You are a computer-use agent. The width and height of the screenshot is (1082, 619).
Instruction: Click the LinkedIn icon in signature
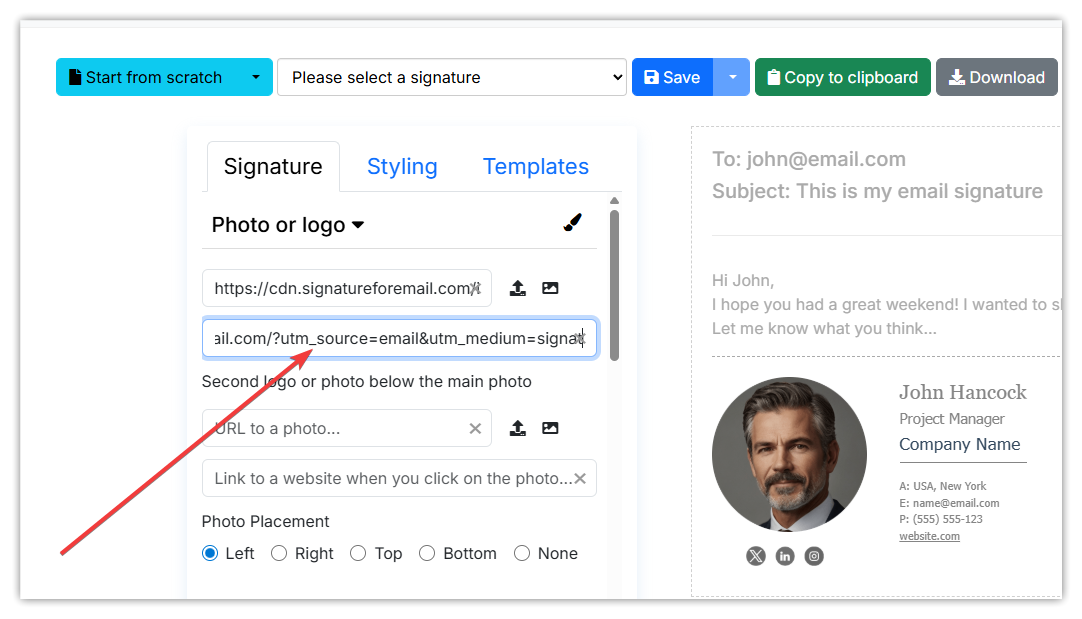click(x=785, y=556)
